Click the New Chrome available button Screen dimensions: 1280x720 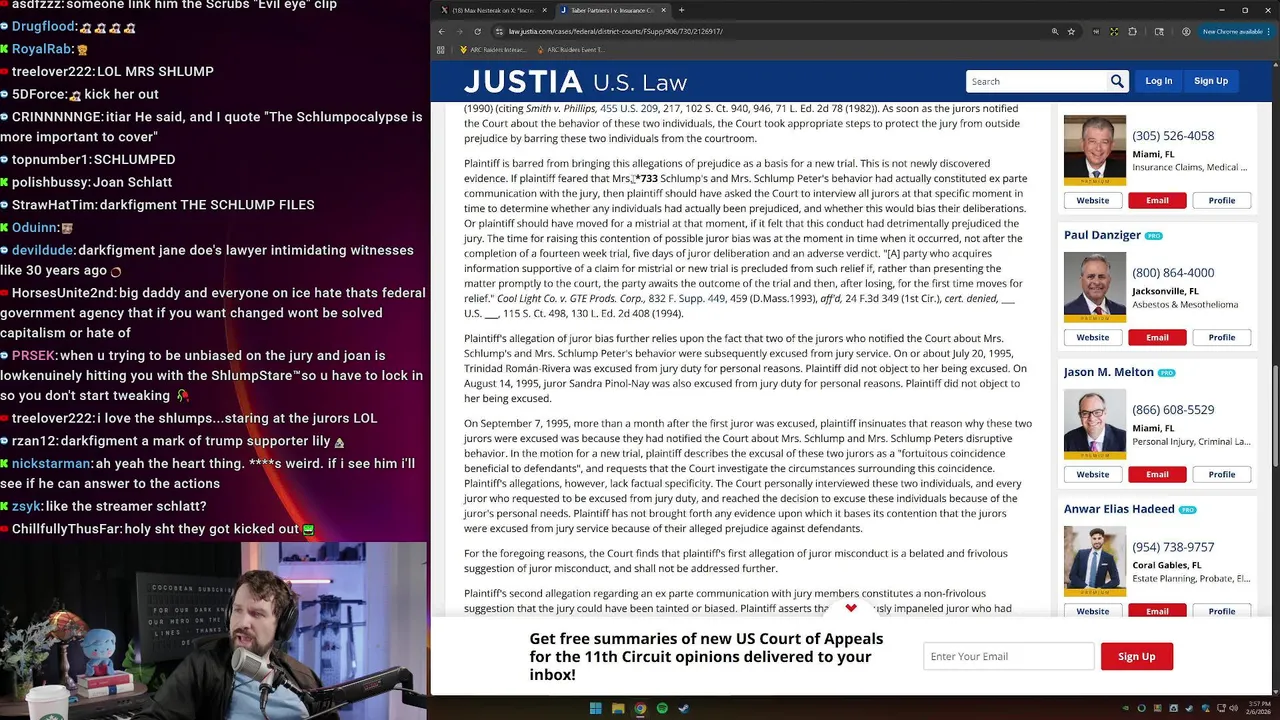(x=1236, y=32)
